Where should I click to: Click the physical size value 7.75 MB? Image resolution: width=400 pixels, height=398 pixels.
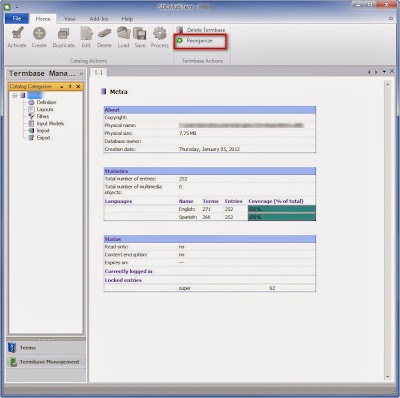188,133
